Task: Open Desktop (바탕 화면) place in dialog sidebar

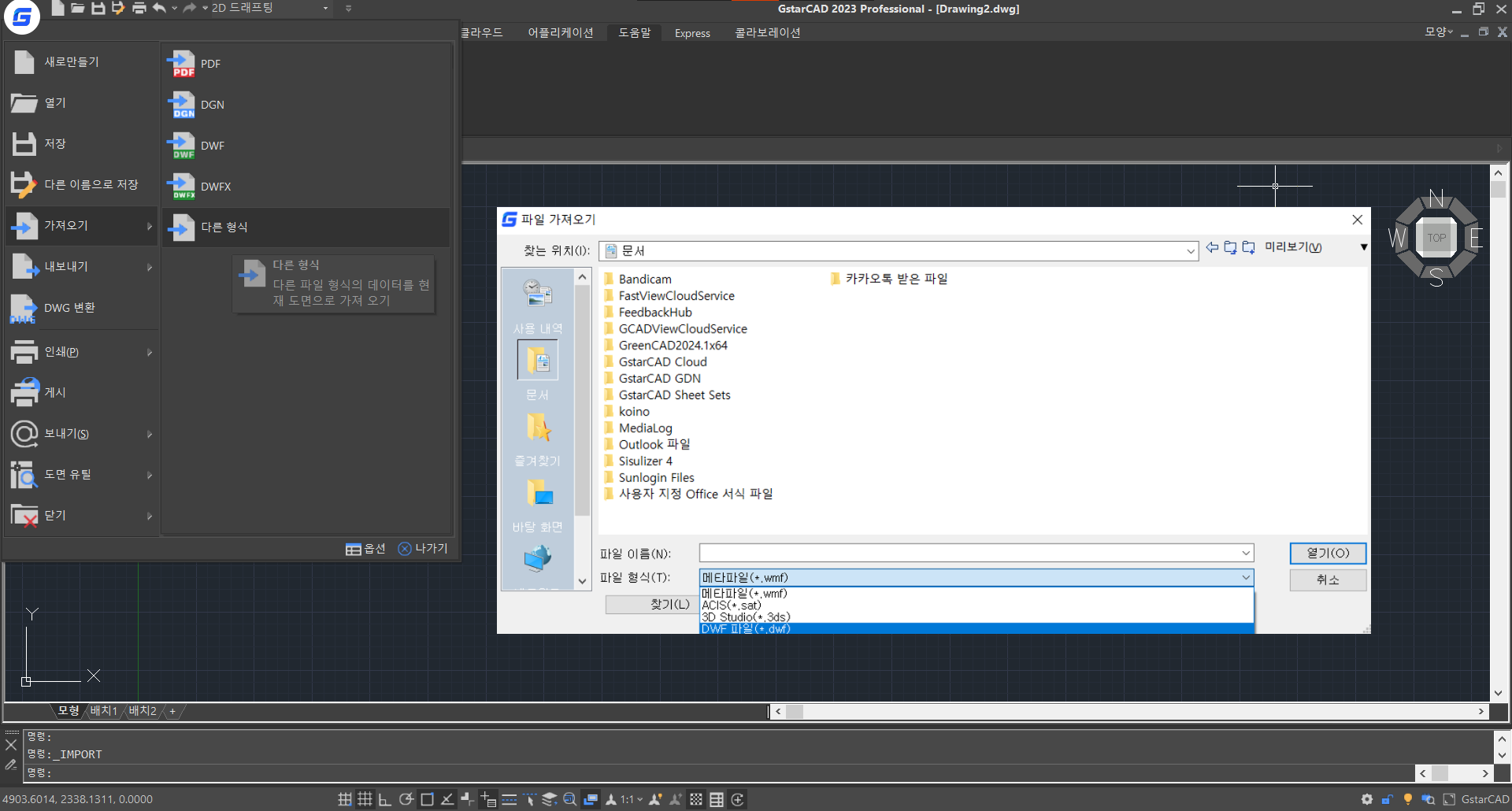Action: [538, 504]
